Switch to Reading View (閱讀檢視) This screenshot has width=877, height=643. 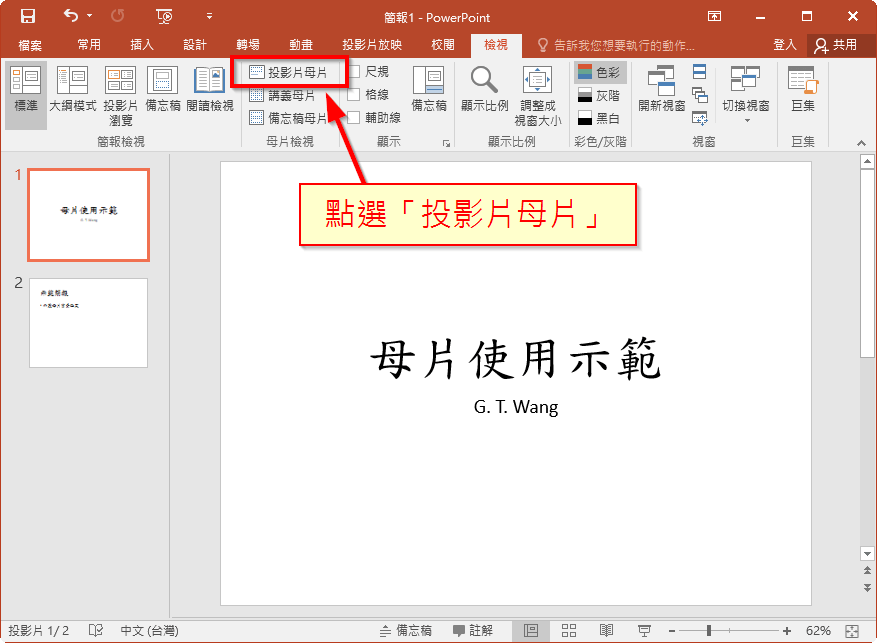point(209,88)
